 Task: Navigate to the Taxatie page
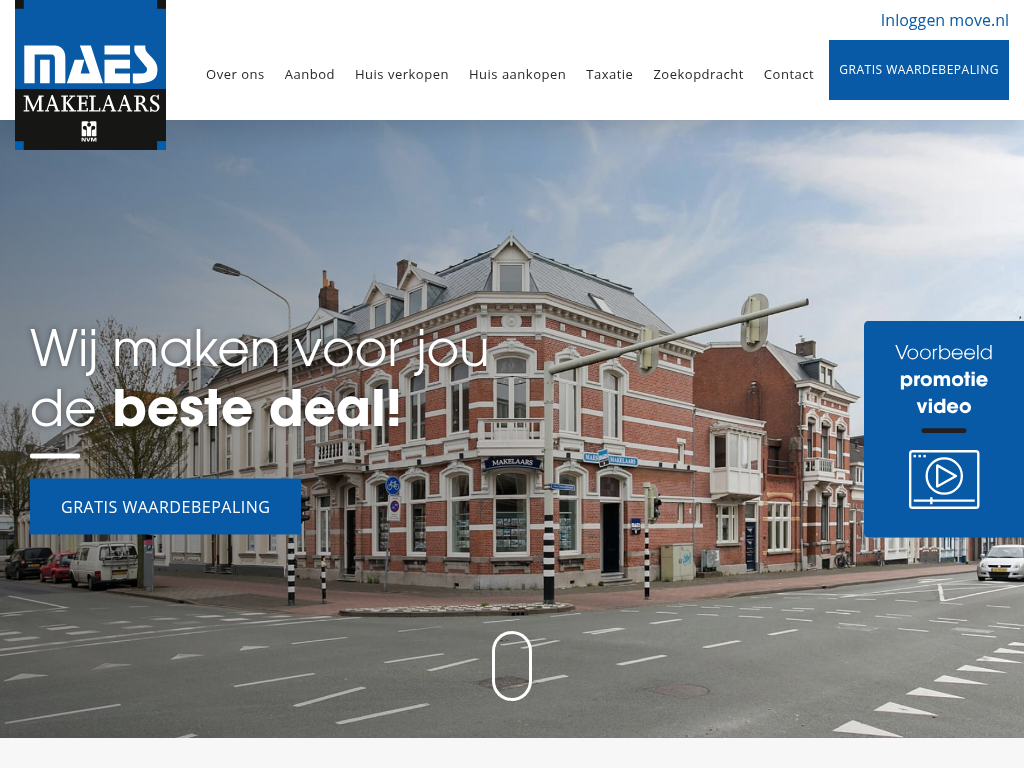[609, 74]
